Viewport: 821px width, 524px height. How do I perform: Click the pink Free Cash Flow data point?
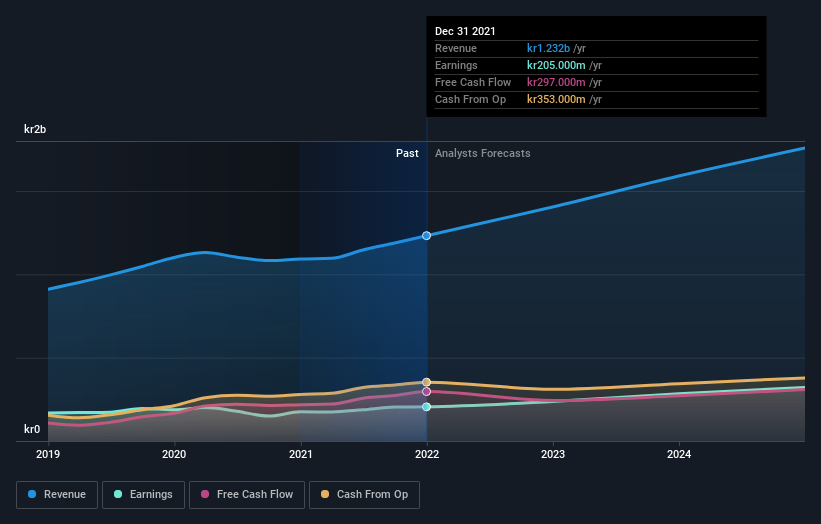(427, 392)
